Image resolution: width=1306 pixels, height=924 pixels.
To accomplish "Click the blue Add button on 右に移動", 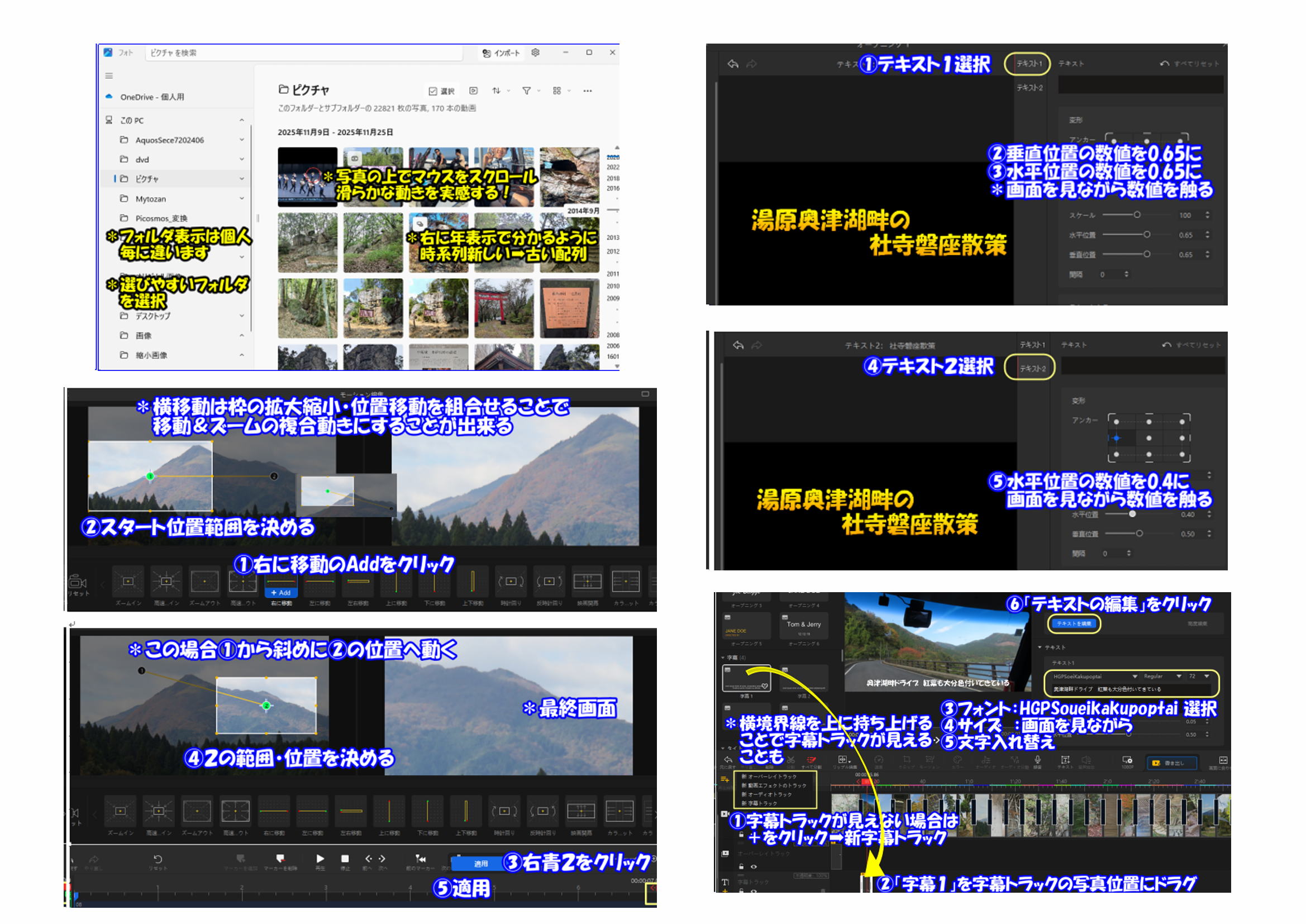I will [x=281, y=592].
